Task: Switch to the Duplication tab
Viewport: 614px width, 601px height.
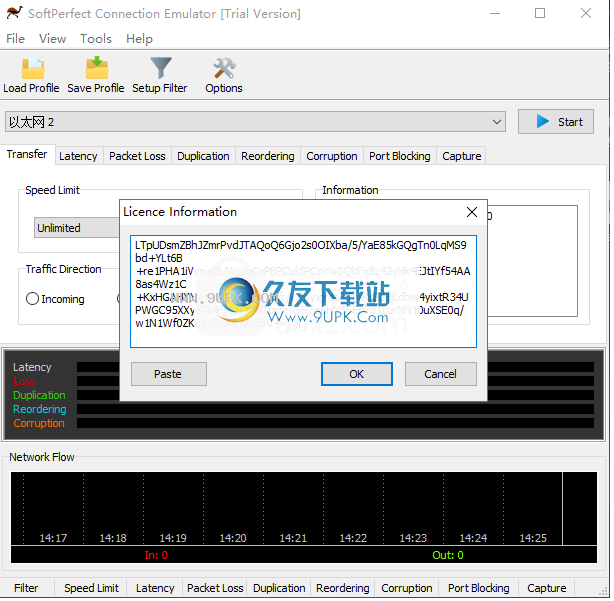Action: 204,157
